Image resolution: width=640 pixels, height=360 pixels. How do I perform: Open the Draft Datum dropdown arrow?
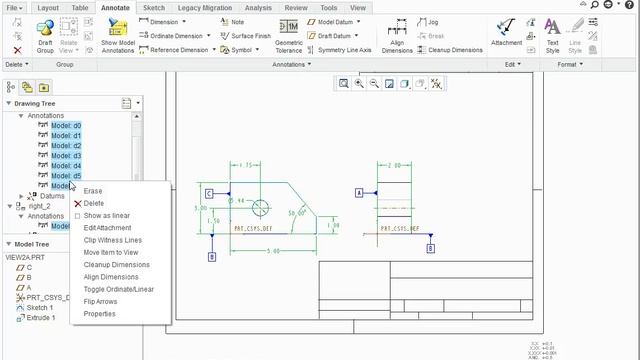(356, 36)
